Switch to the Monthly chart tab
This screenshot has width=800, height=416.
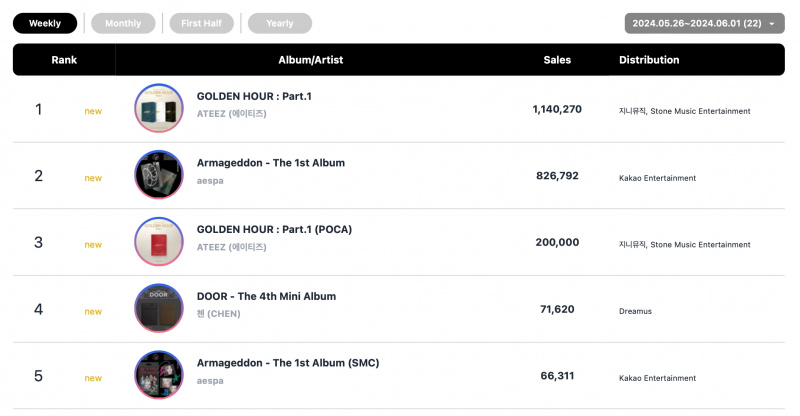[x=123, y=23]
